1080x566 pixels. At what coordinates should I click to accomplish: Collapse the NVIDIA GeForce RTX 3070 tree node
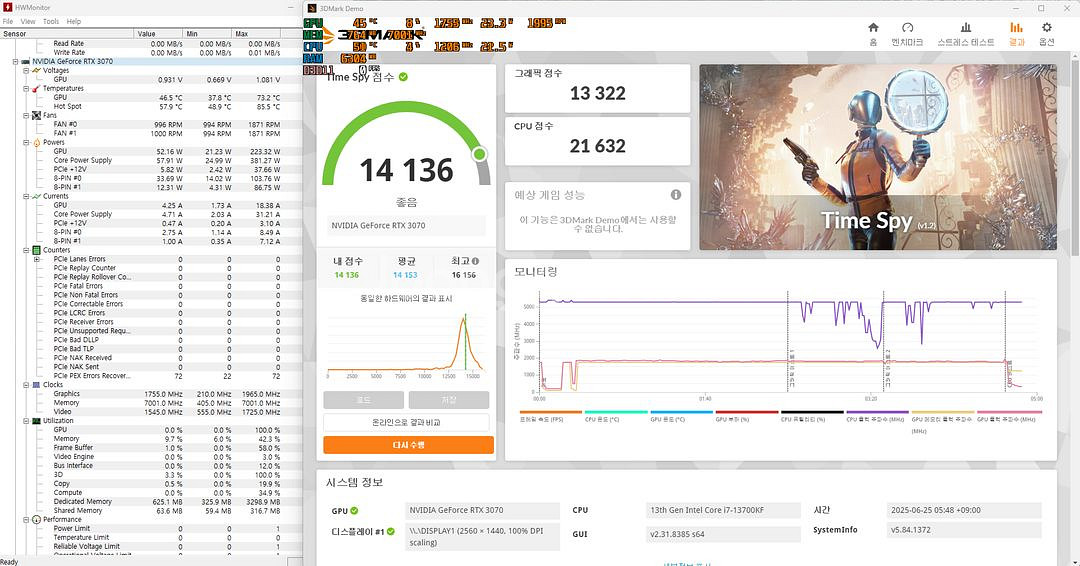(15, 61)
